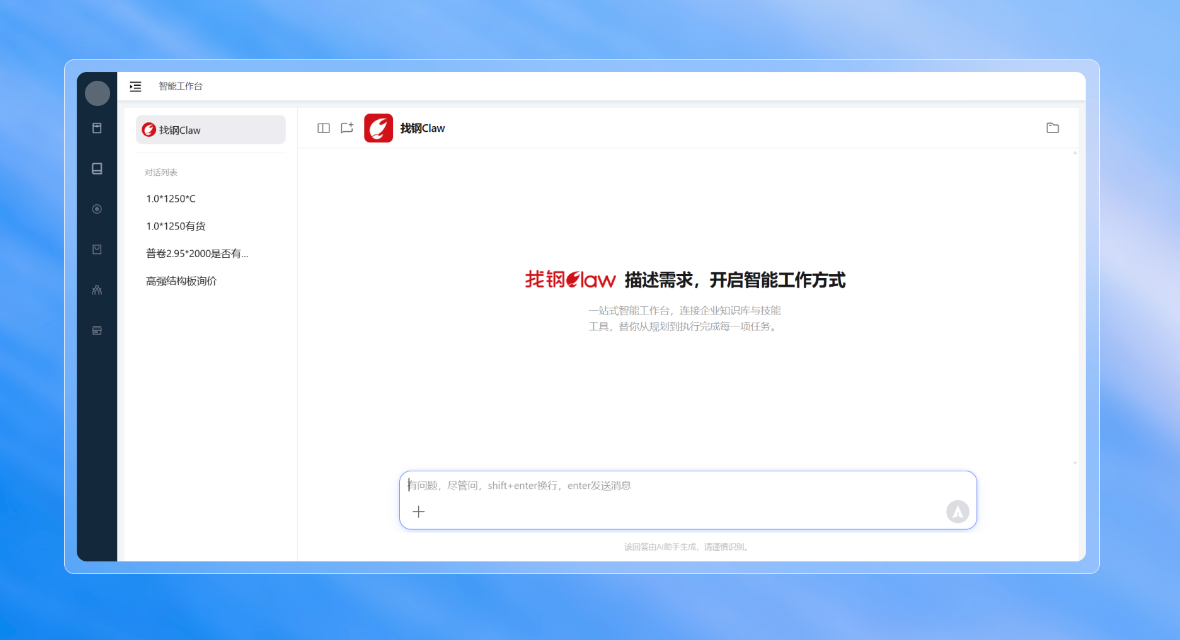Click the chat area vertical scrollbar
Image resolution: width=1180 pixels, height=640 pixels.
coord(1075,307)
